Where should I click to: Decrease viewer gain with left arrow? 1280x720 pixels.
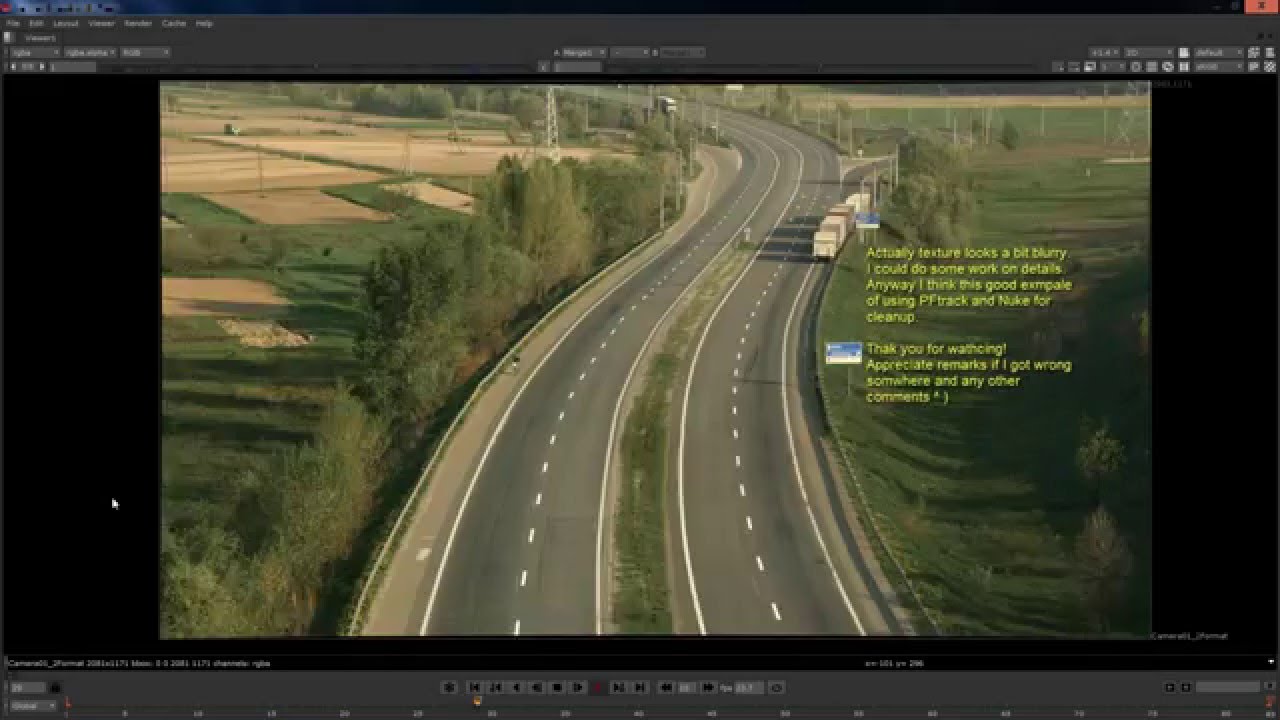tap(13, 67)
